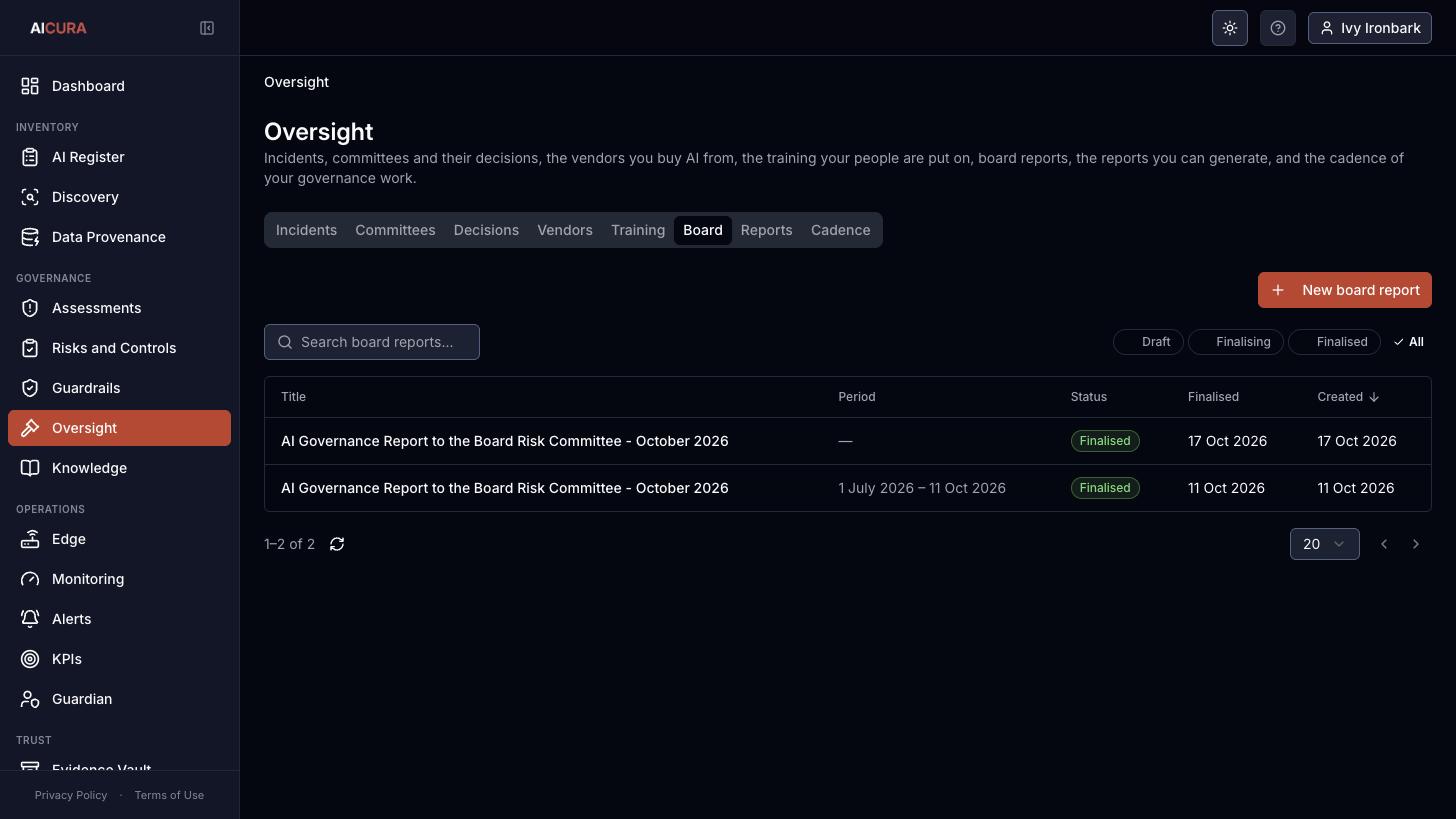
Task: Click the Assessments shield icon
Action: pos(30,308)
